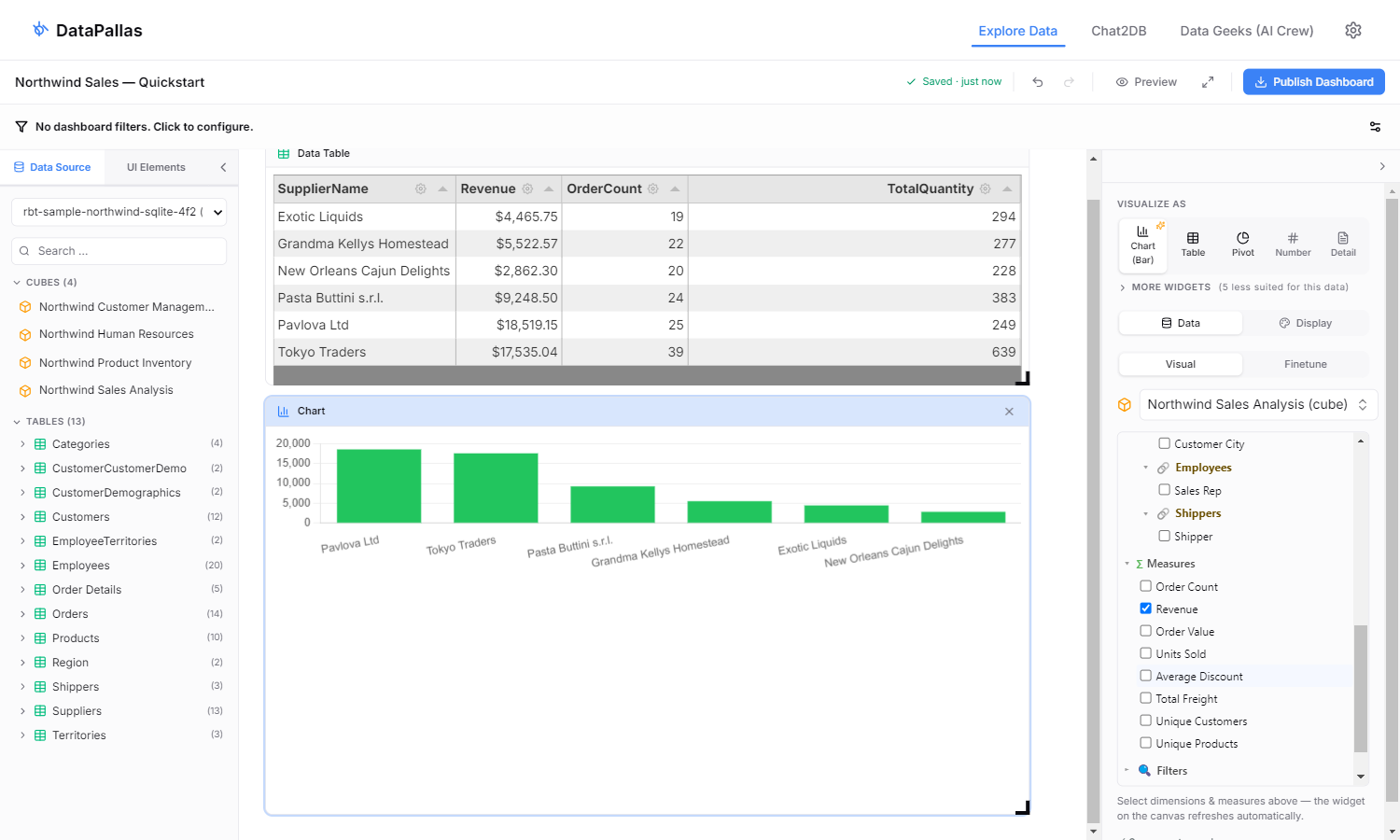Open fullscreen expand icon
1400x840 pixels.
[x=1208, y=82]
